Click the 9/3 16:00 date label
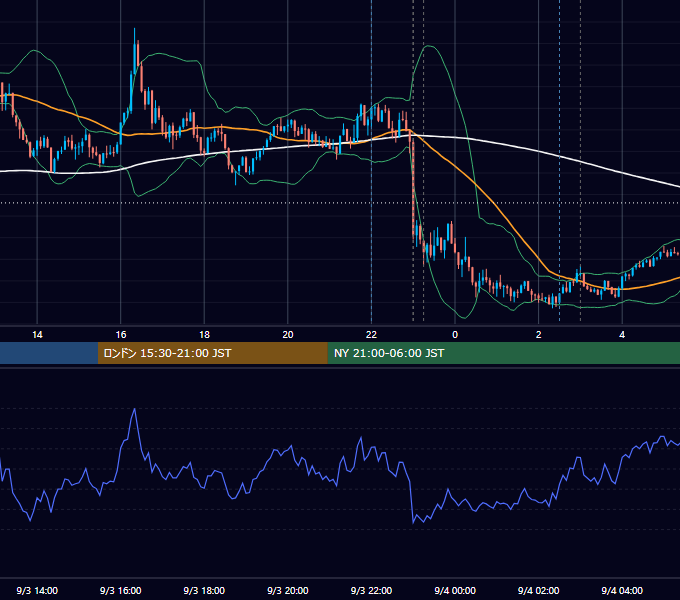Screen dimensions: 680x600 pos(121,590)
